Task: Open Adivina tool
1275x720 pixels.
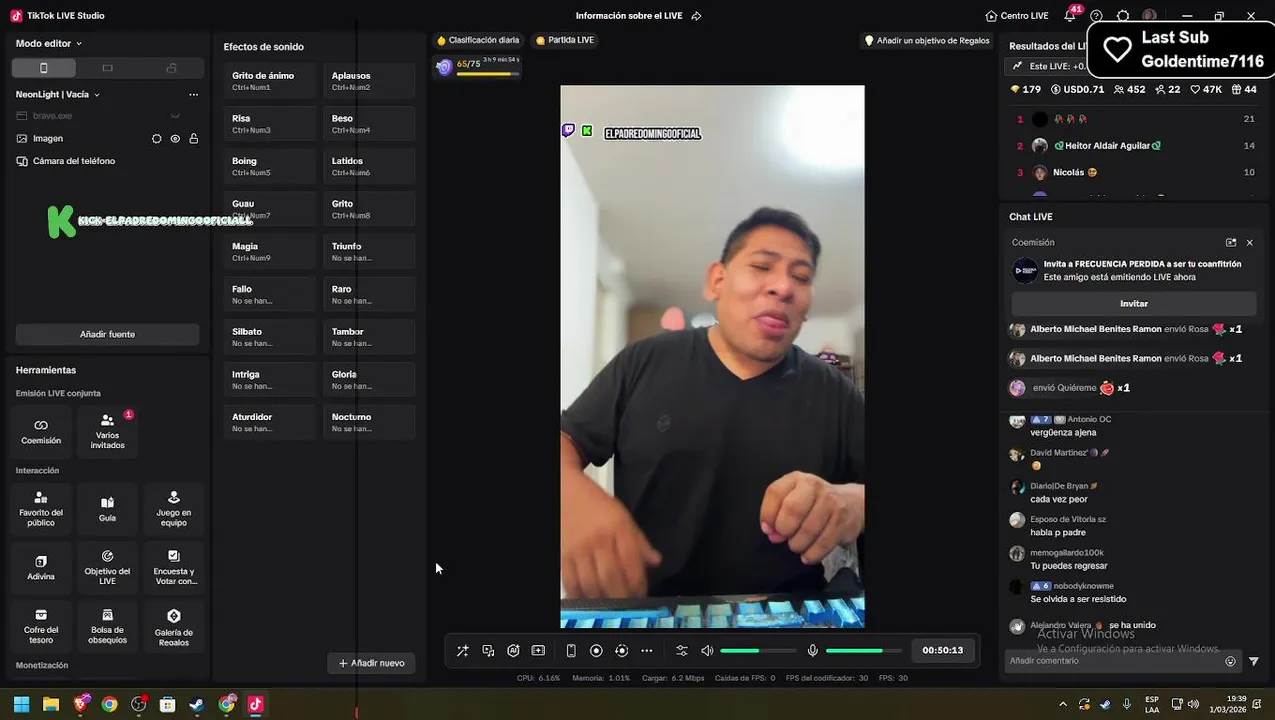Action: (x=41, y=568)
